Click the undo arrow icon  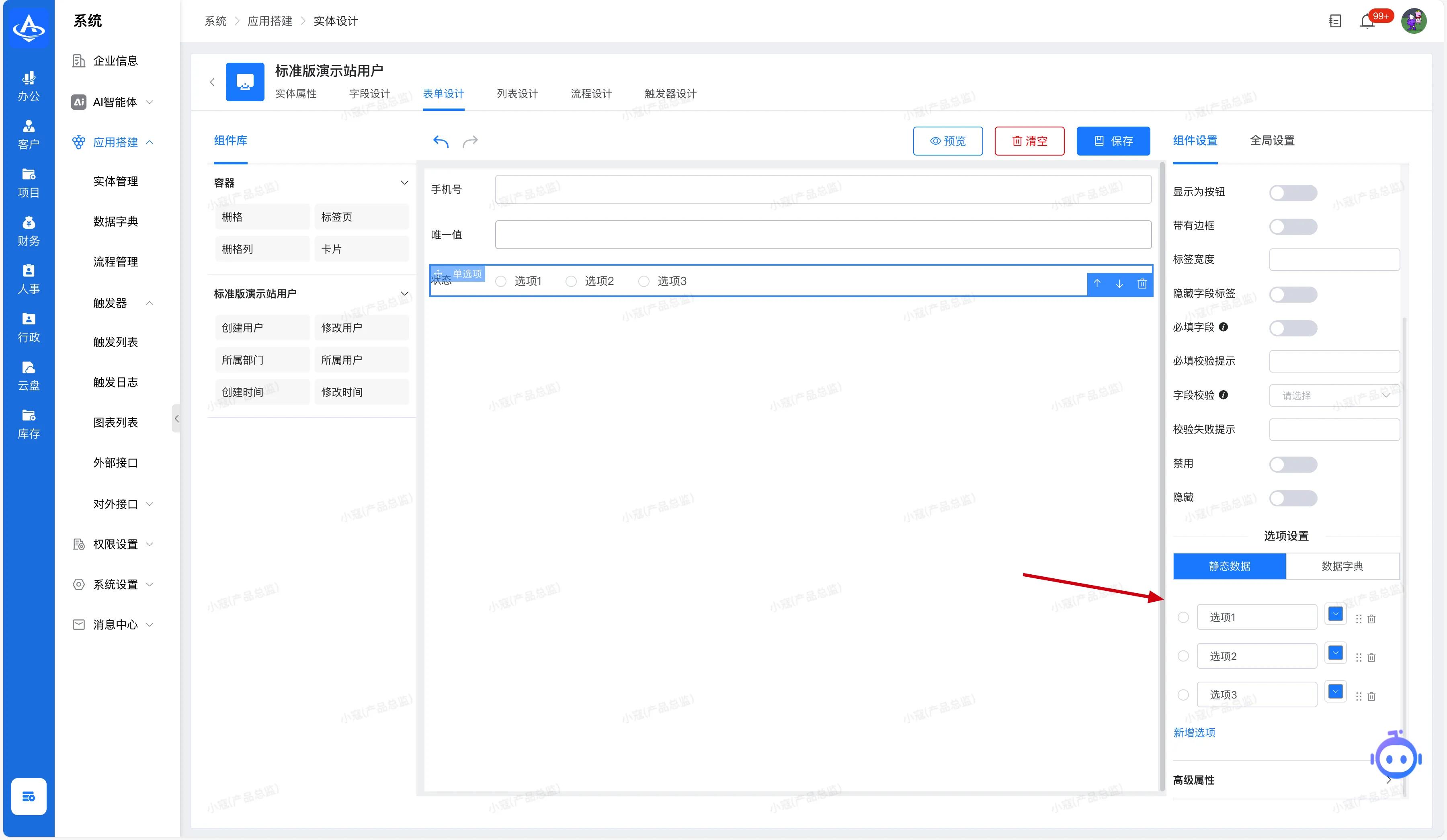441,141
